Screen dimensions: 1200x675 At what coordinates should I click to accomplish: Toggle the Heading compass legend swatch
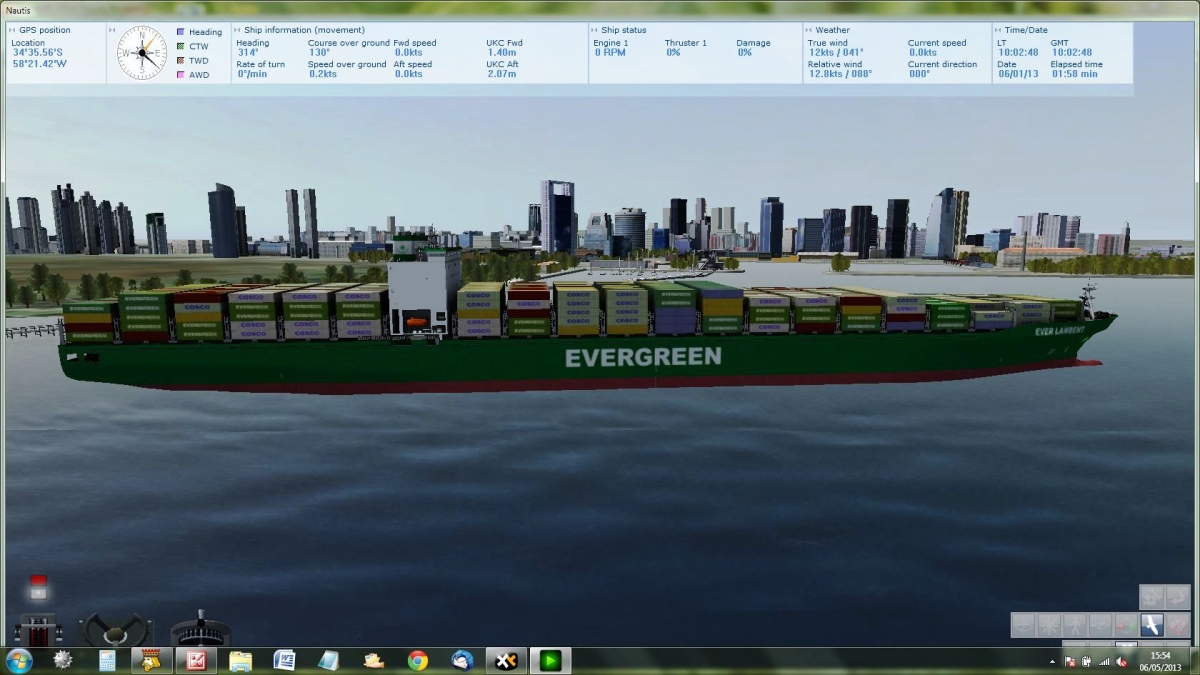pyautogui.click(x=180, y=32)
